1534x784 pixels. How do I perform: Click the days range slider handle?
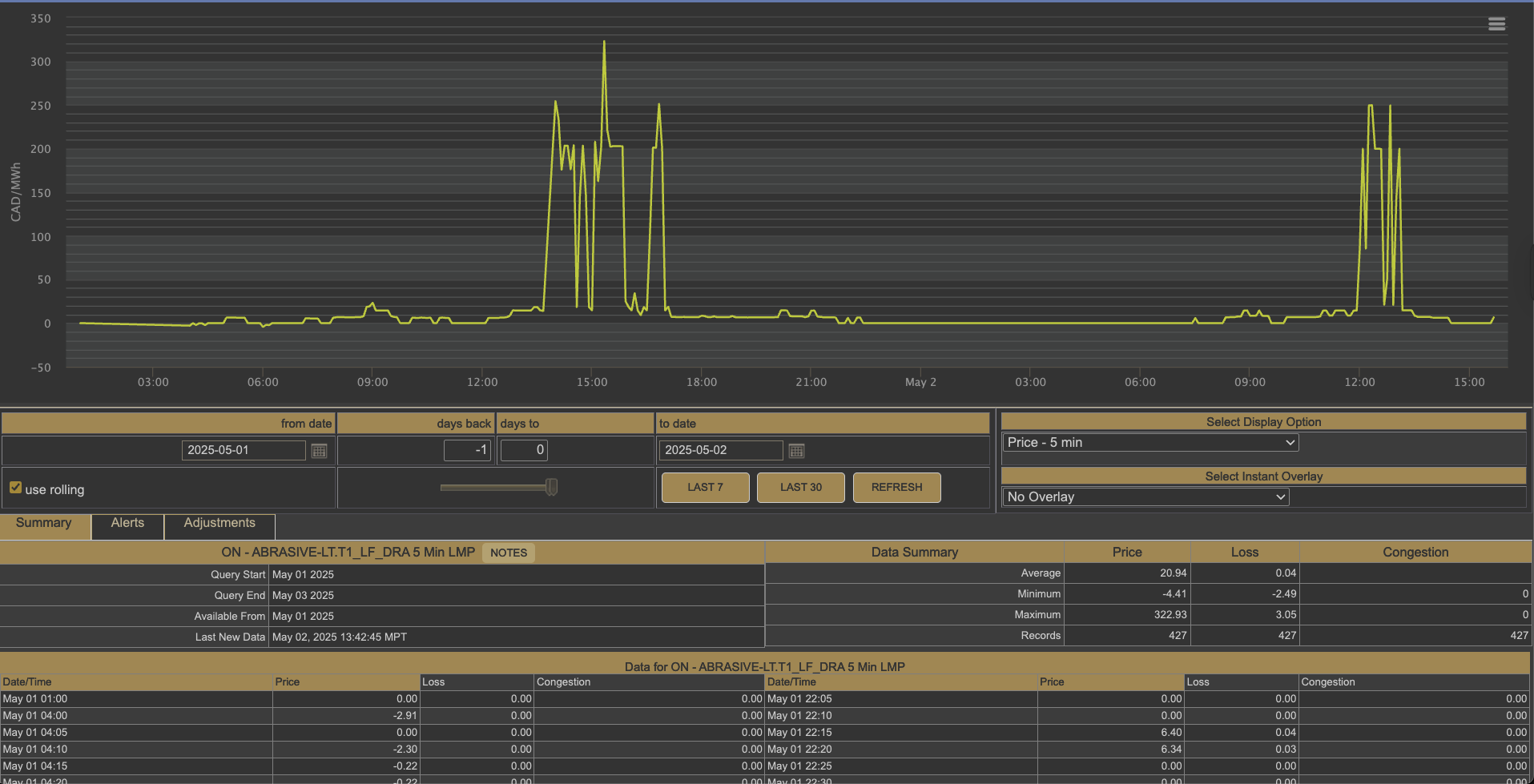click(551, 487)
